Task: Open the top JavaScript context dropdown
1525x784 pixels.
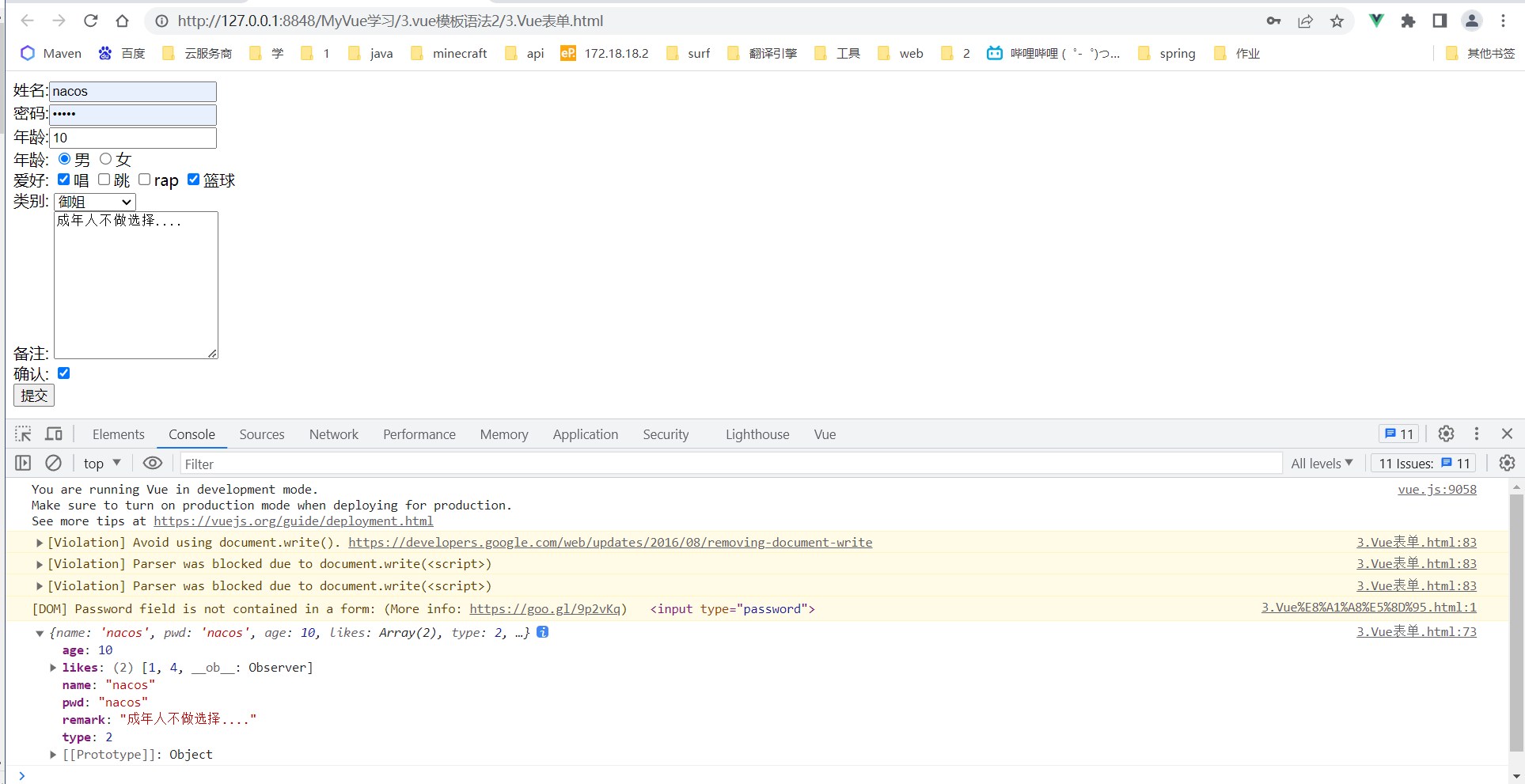Action: pos(102,464)
